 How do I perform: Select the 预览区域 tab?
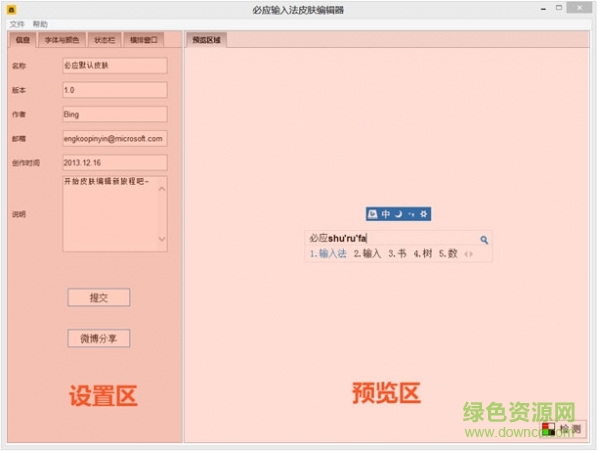coord(206,40)
